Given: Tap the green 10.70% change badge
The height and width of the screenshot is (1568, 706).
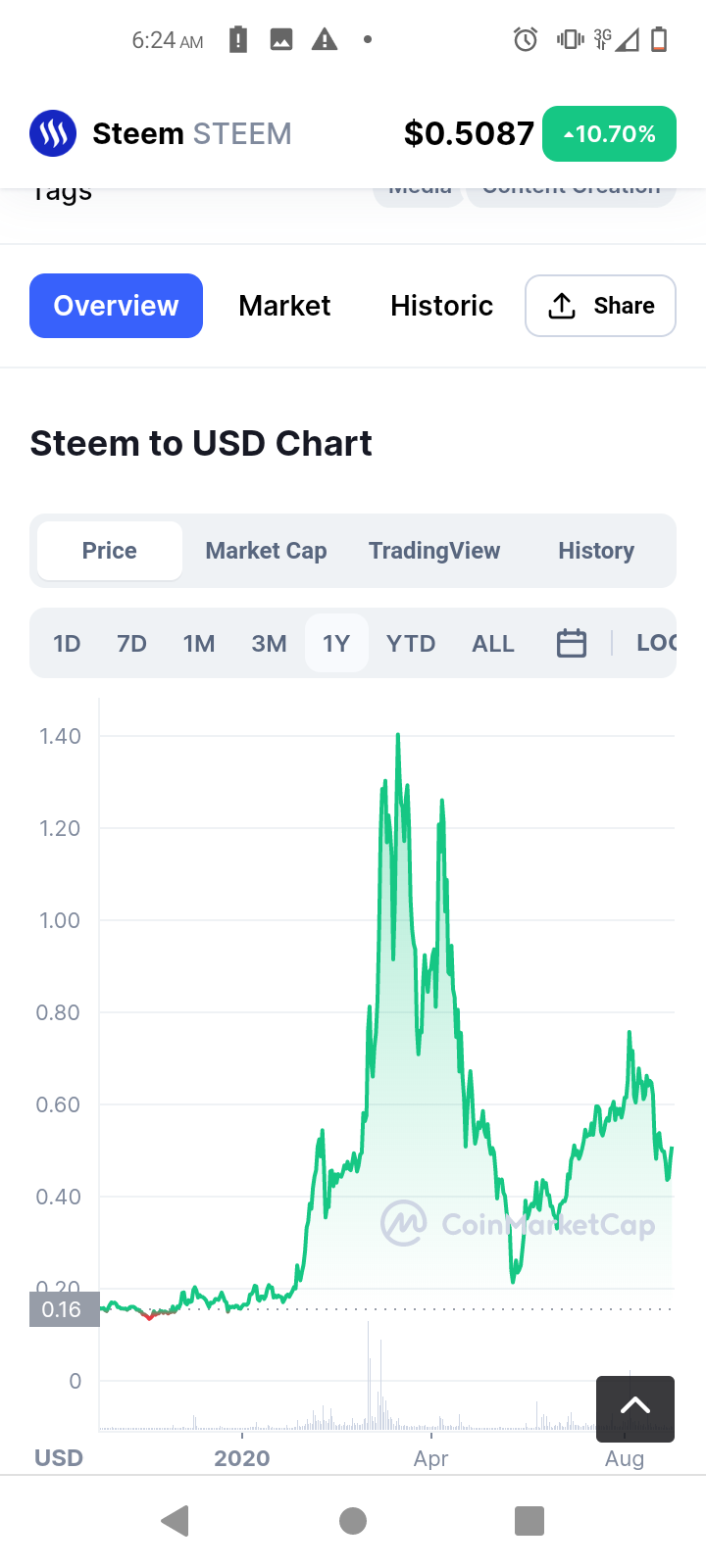Looking at the screenshot, I should (609, 134).
